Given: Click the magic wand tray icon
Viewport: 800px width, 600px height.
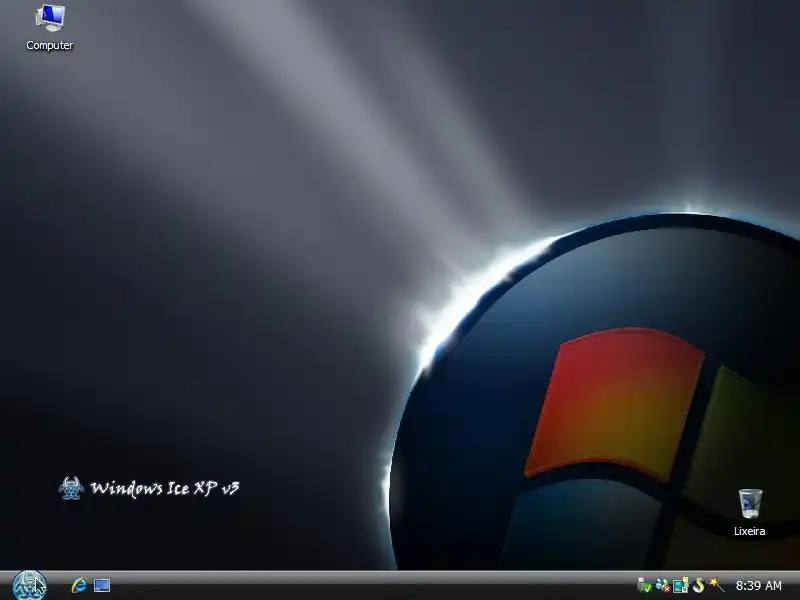Looking at the screenshot, I should click(x=716, y=585).
